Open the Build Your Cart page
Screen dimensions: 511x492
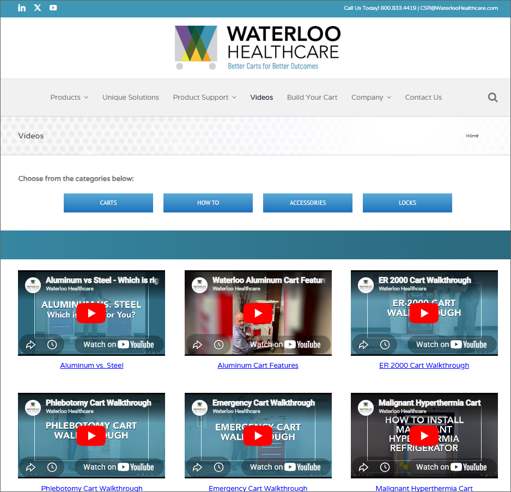click(312, 97)
